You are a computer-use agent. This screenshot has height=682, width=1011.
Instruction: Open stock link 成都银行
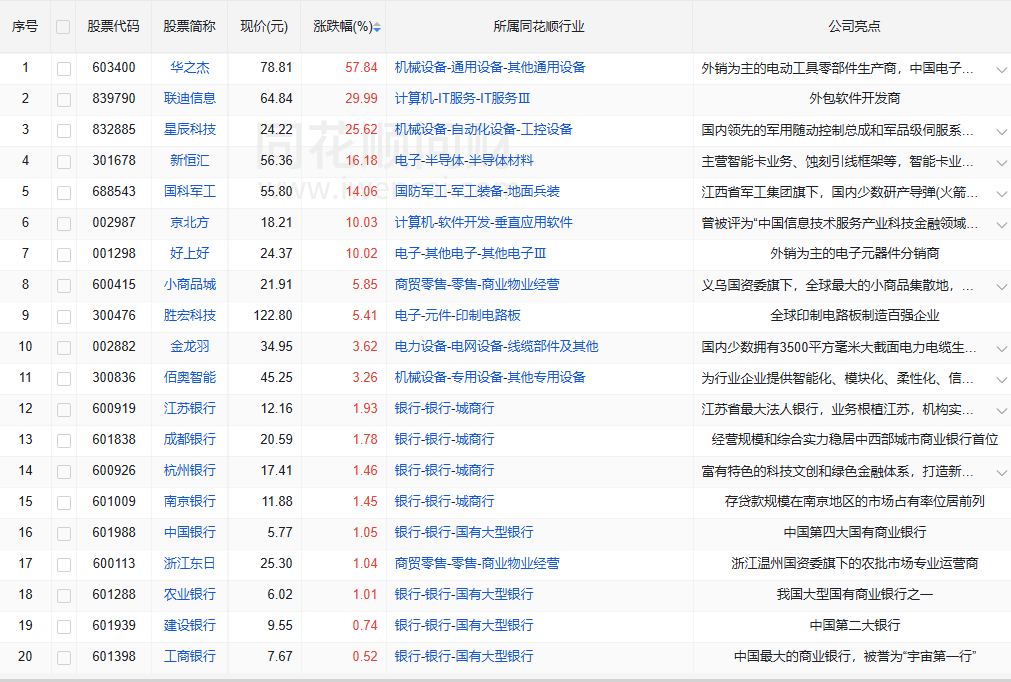click(x=190, y=439)
